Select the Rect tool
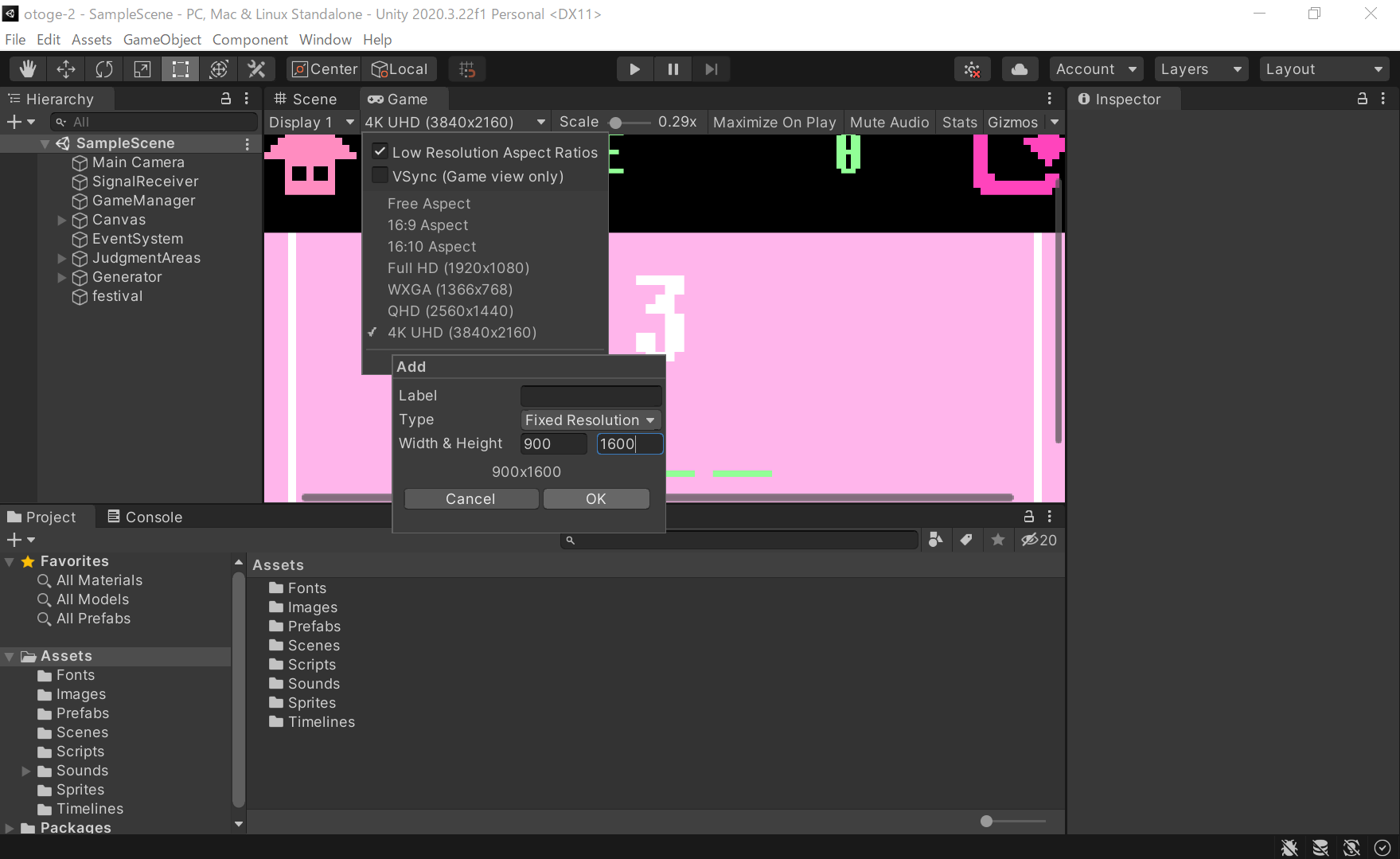 point(181,69)
